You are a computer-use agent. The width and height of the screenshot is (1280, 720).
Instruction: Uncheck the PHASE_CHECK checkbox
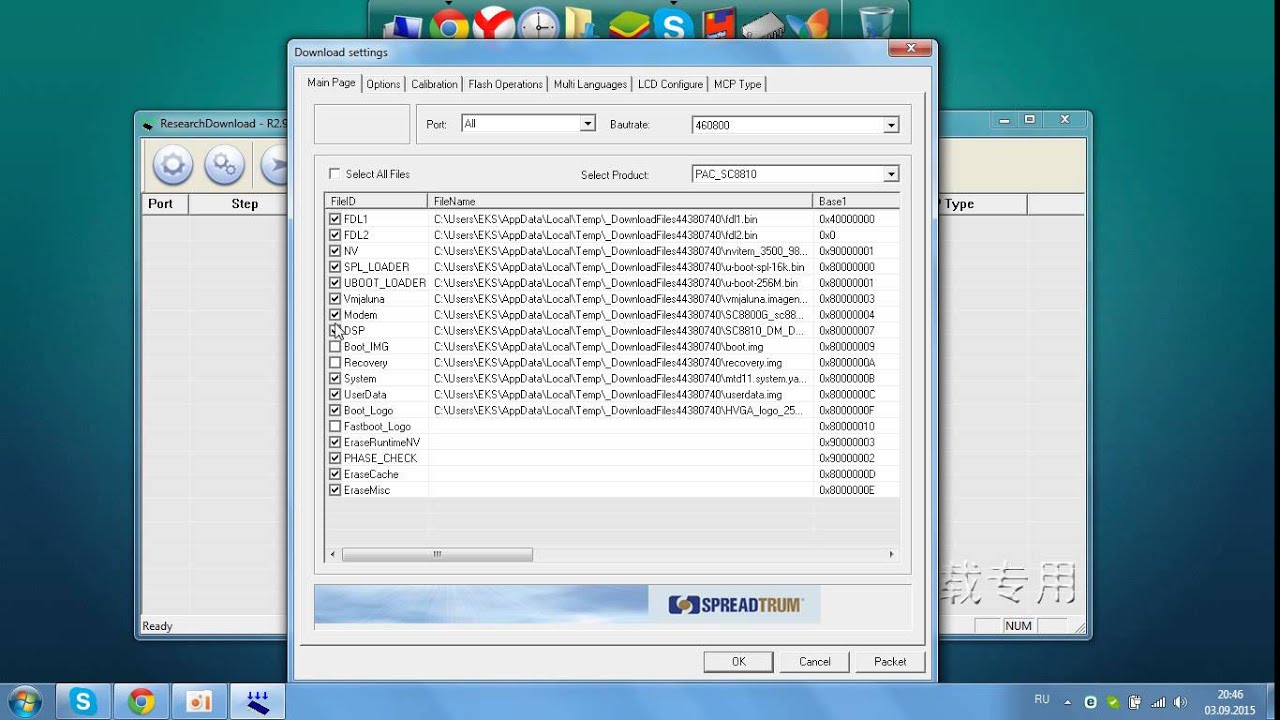click(x=335, y=459)
